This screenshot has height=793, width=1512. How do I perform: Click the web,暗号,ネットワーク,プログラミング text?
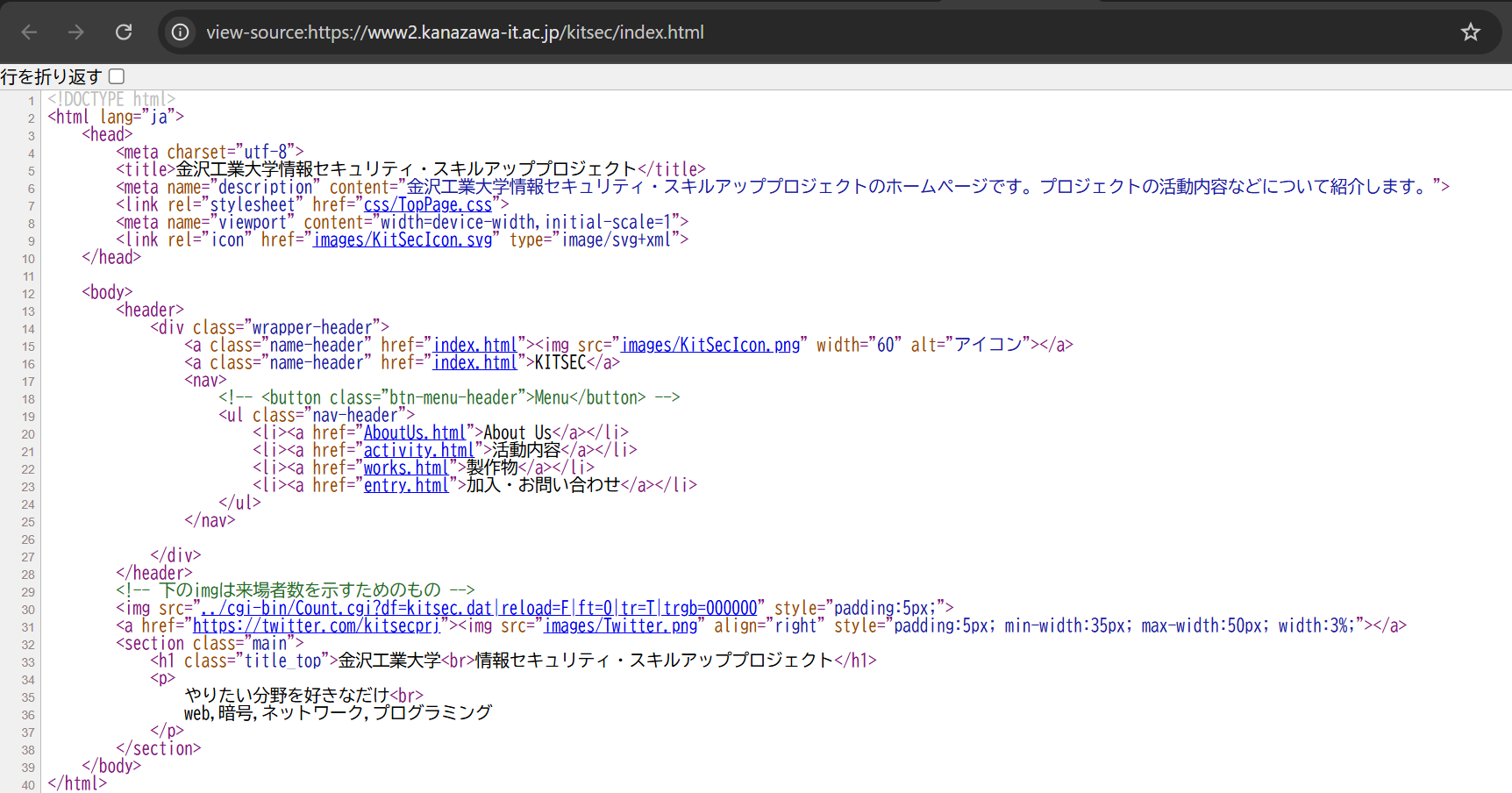click(x=338, y=713)
